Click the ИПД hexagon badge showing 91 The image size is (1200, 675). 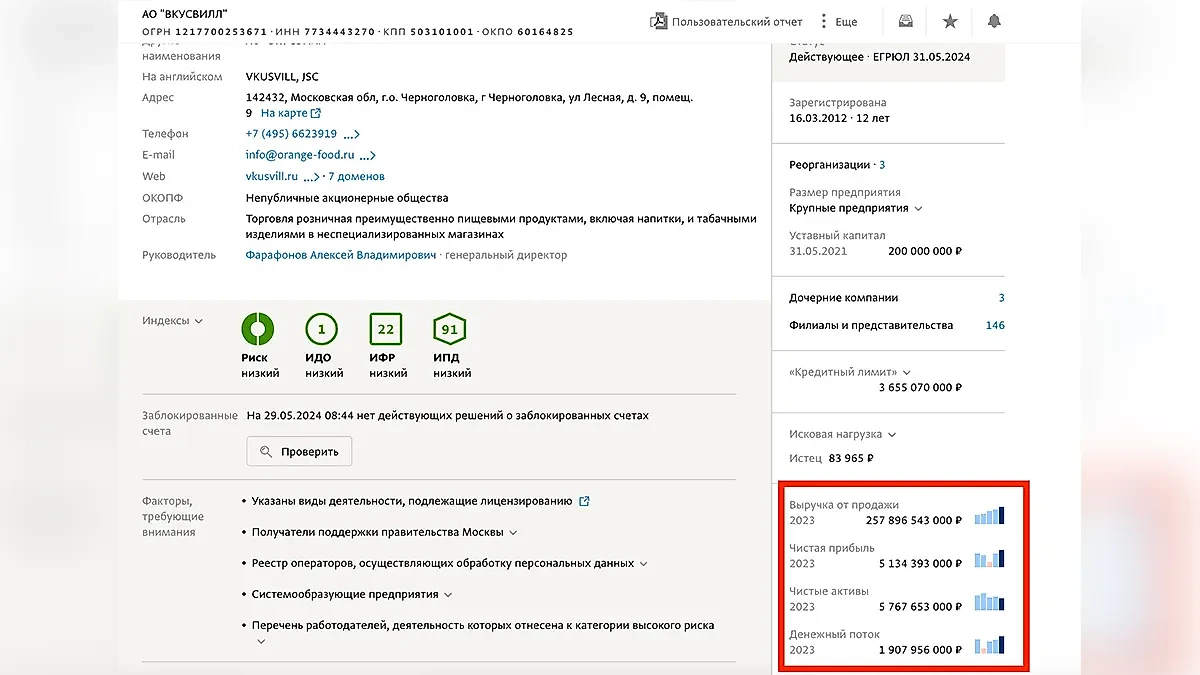450,329
